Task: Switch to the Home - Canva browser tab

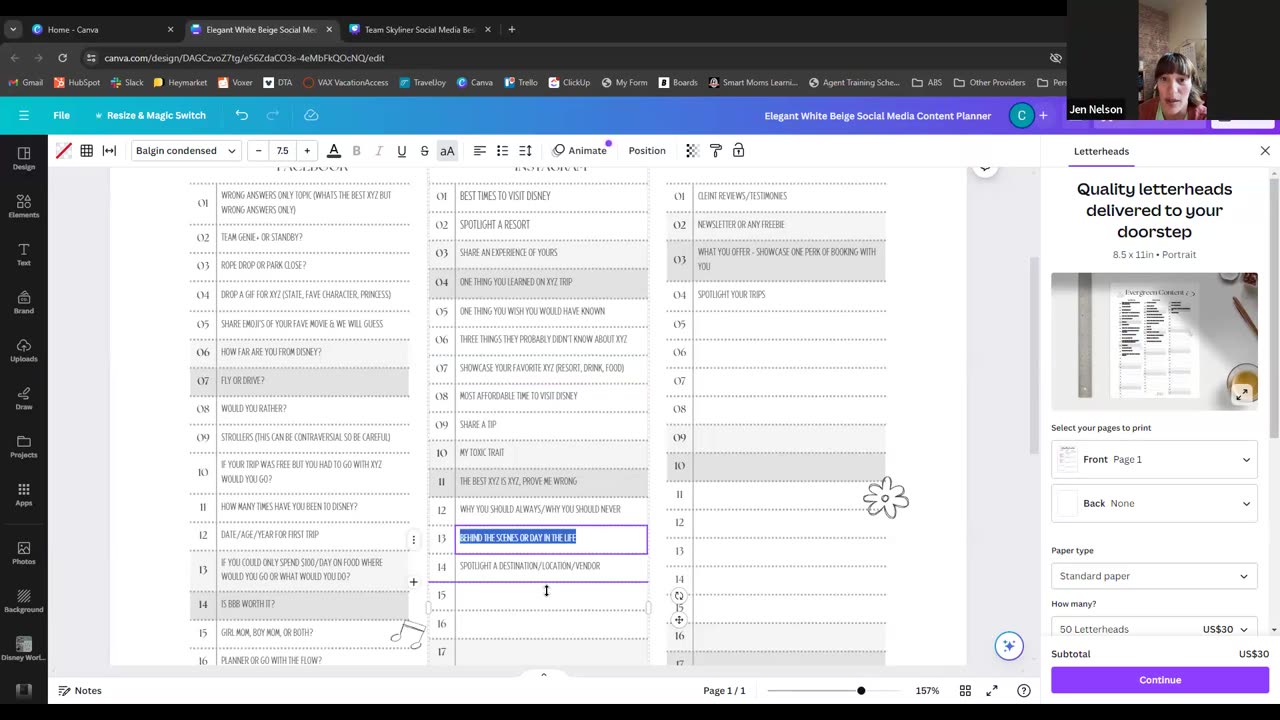Action: tap(98, 29)
